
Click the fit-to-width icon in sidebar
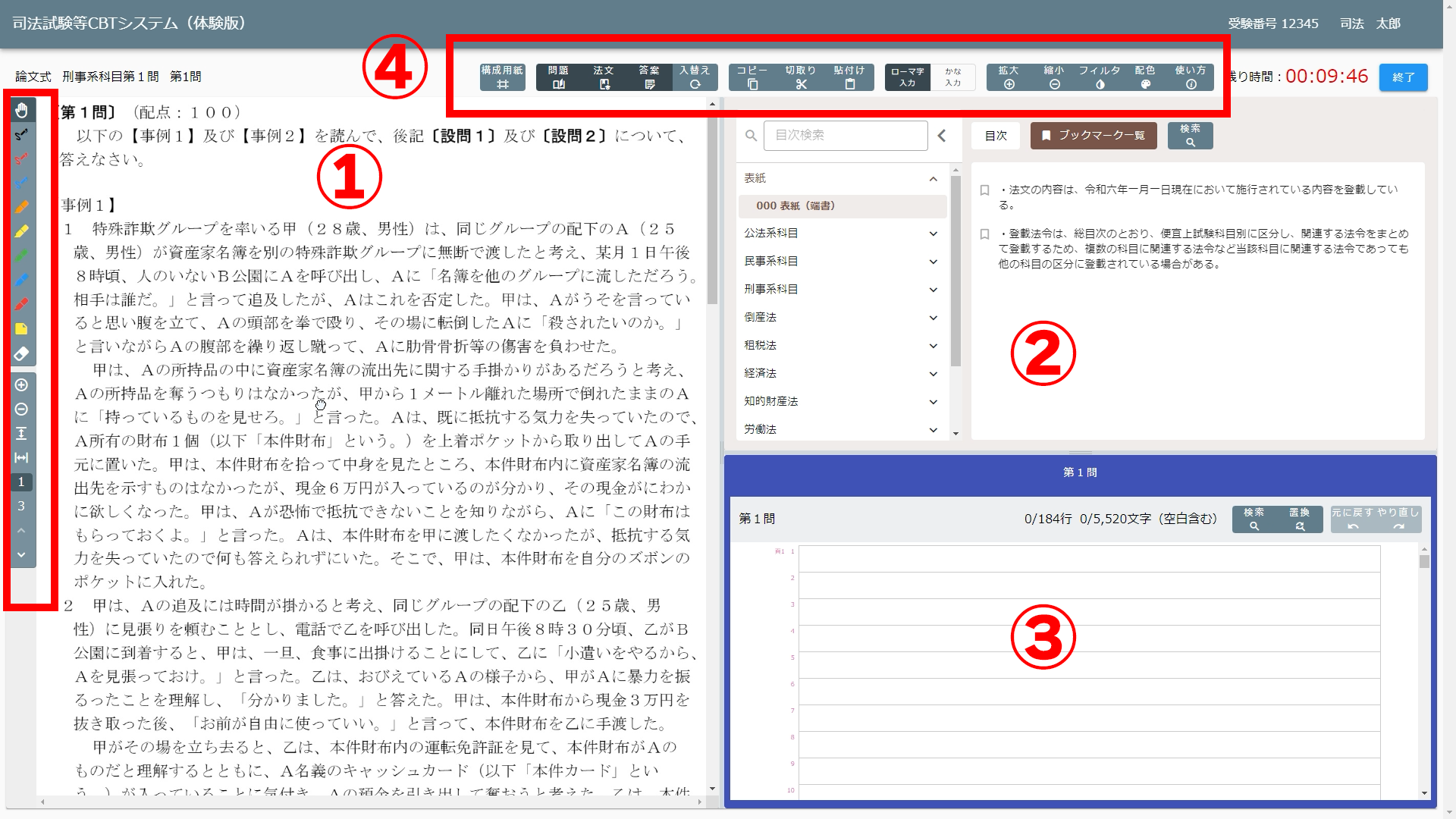(x=21, y=458)
